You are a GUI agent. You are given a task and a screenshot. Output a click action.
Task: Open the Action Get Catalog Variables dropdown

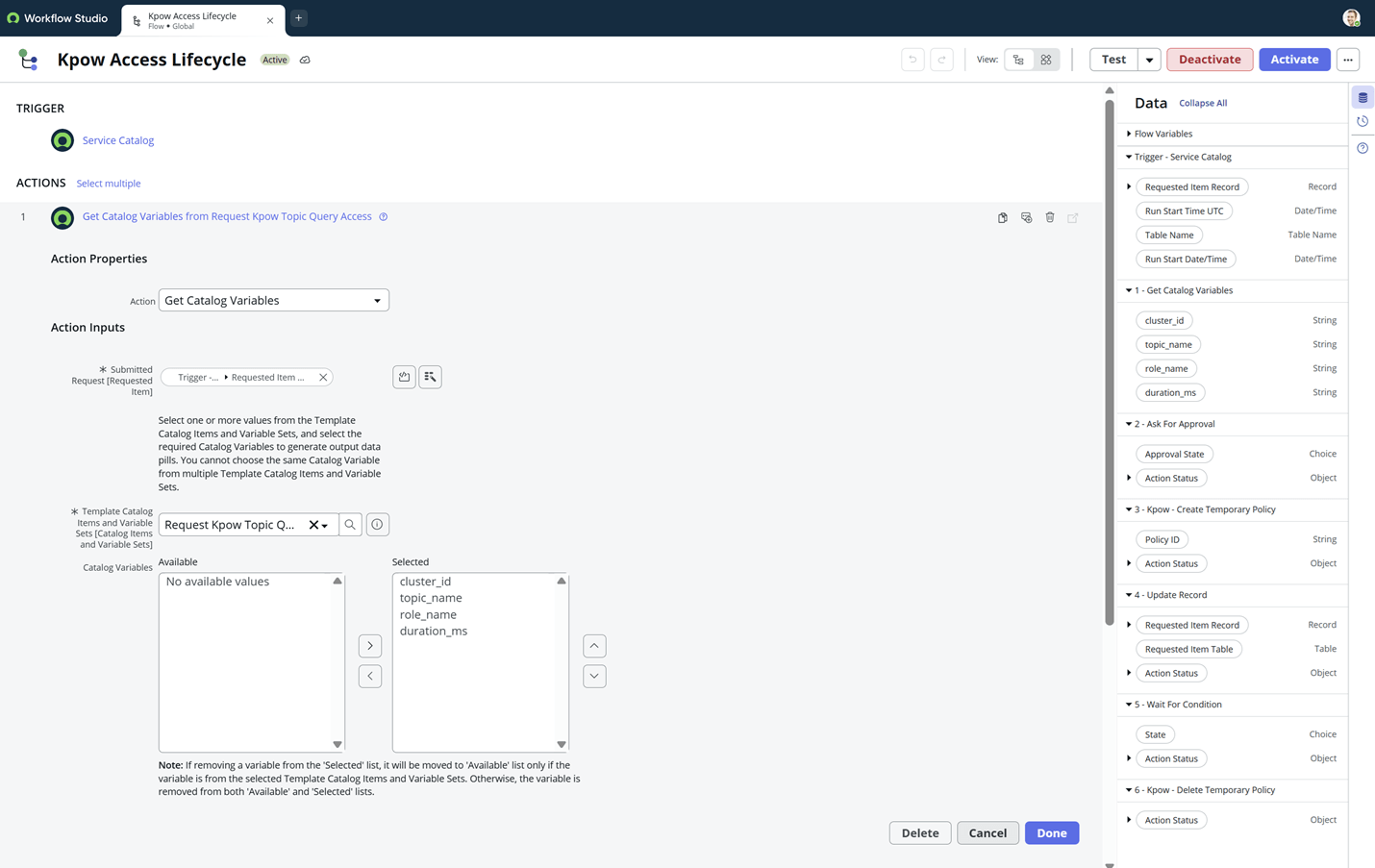[274, 300]
